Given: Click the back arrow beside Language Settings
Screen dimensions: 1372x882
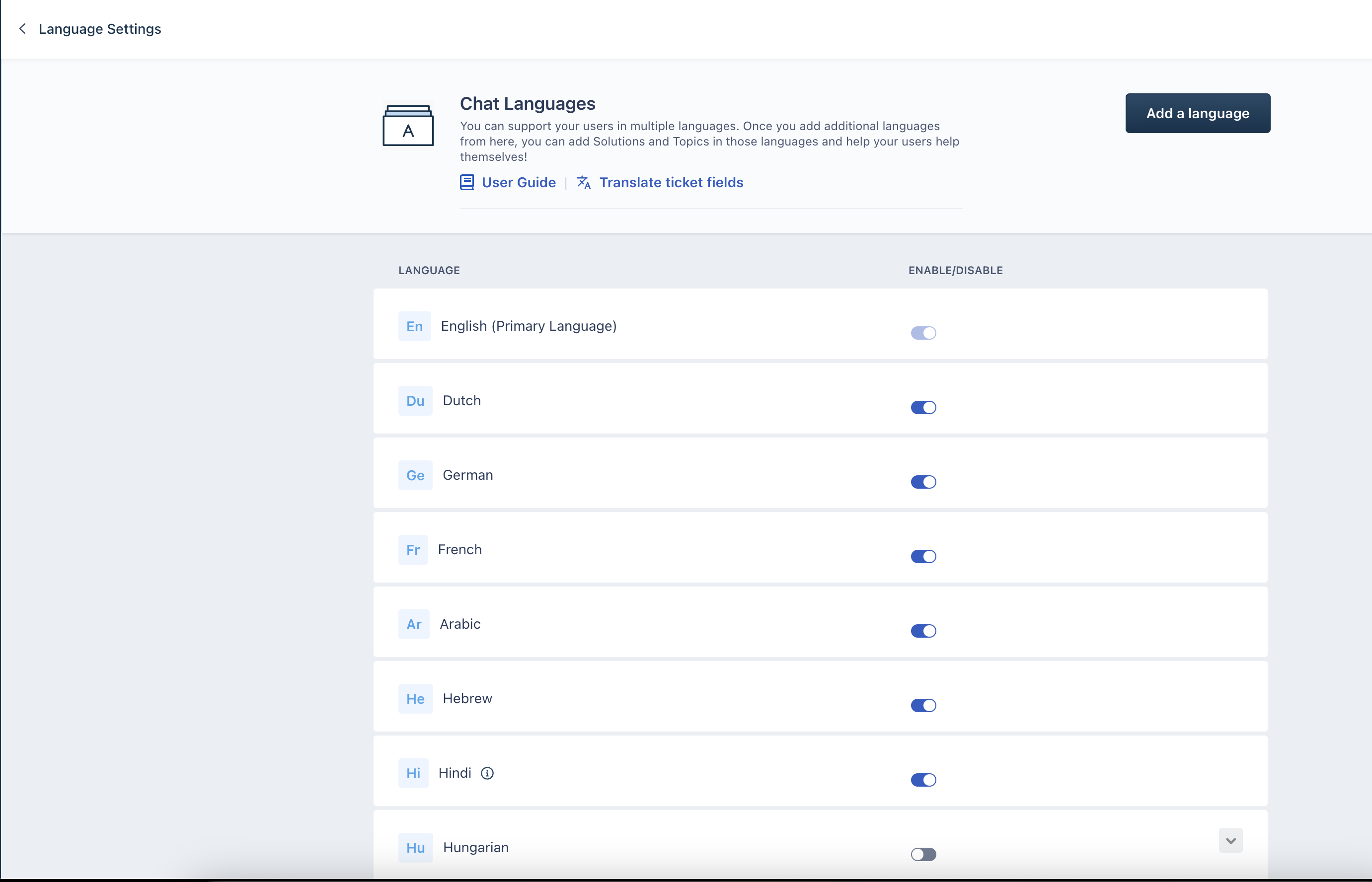Looking at the screenshot, I should (22, 29).
